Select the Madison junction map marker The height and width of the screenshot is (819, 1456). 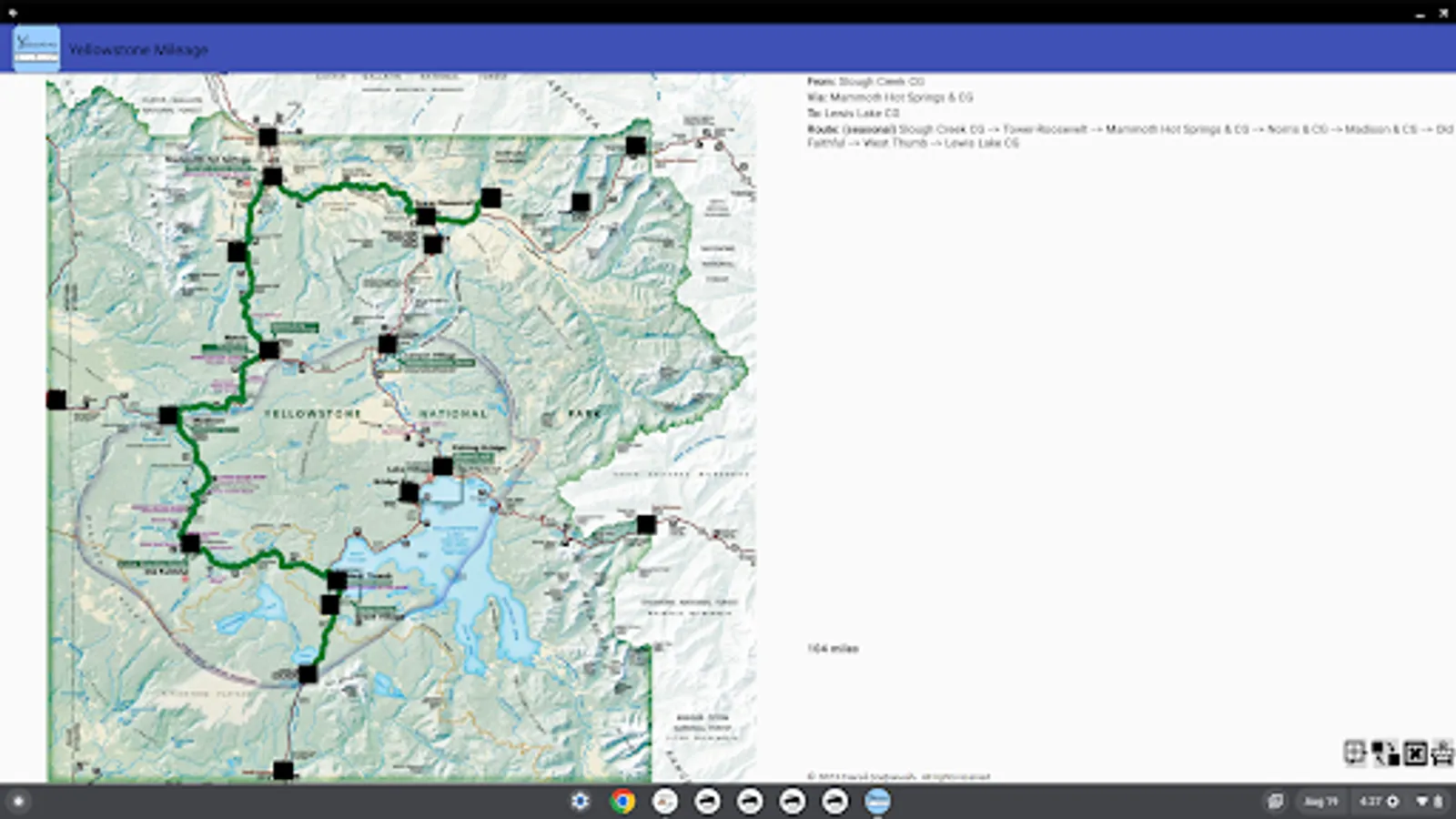click(x=168, y=416)
